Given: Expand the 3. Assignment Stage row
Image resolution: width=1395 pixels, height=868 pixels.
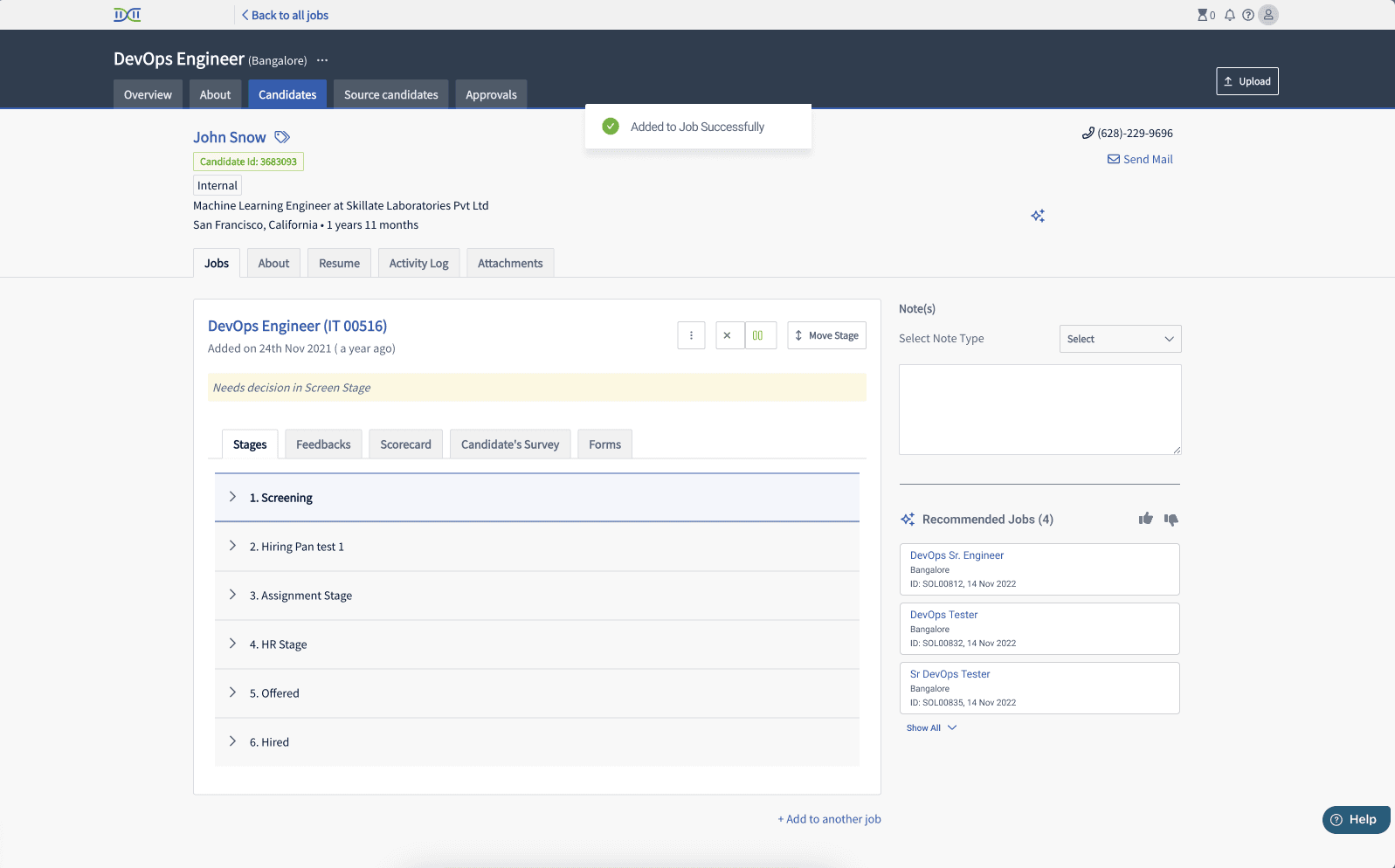Looking at the screenshot, I should click(x=537, y=596).
